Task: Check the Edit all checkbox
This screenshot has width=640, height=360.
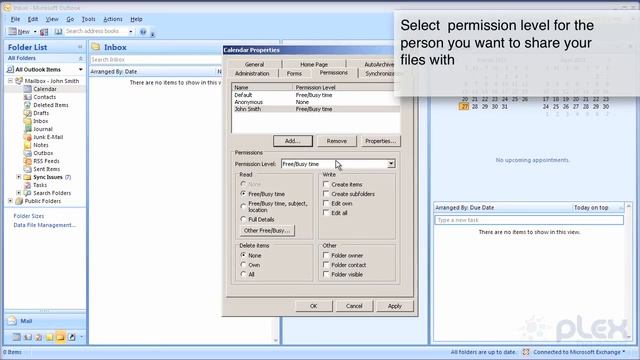Action: point(326,213)
